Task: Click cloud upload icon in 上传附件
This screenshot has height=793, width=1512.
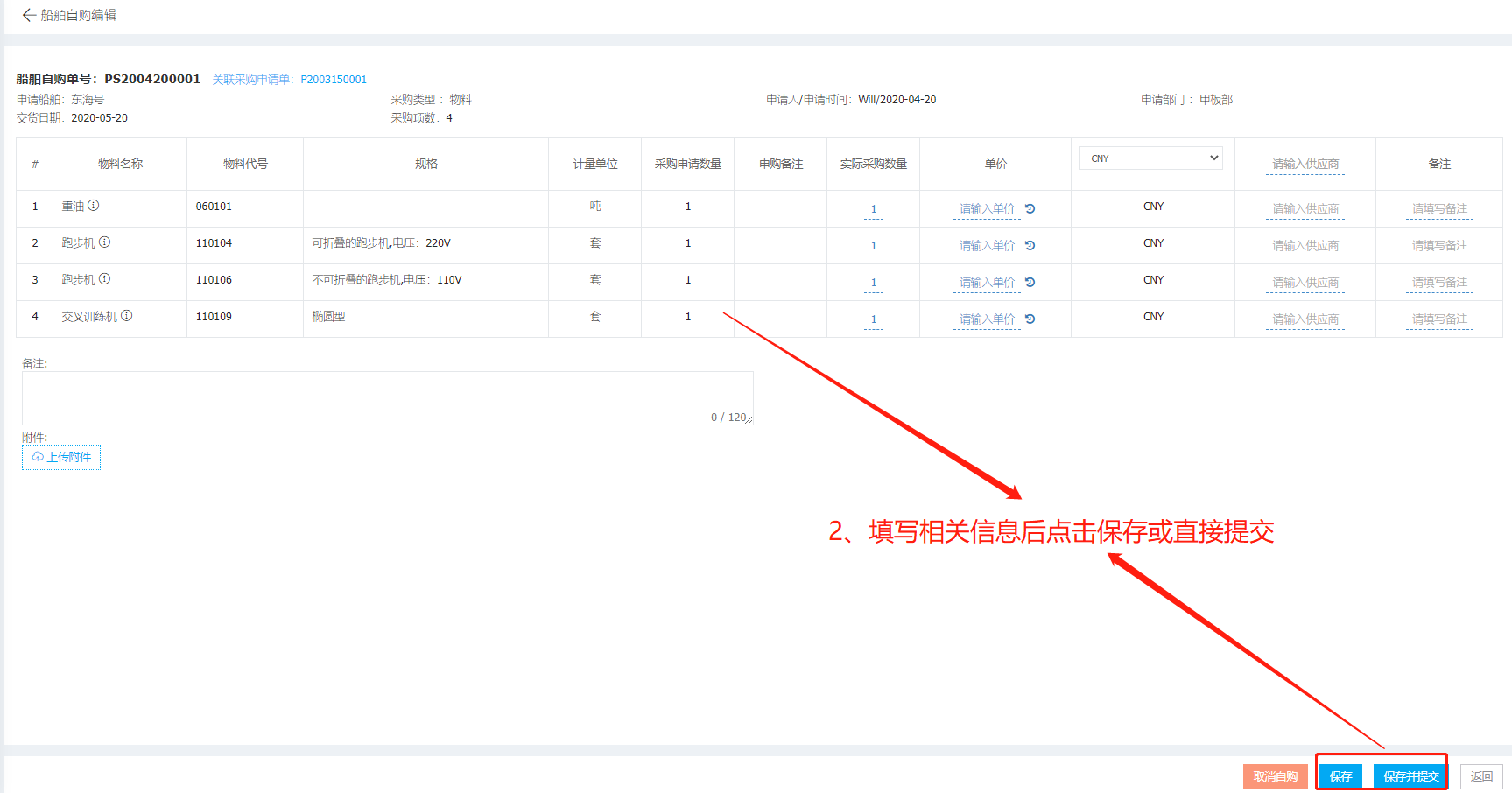Action: [x=38, y=457]
